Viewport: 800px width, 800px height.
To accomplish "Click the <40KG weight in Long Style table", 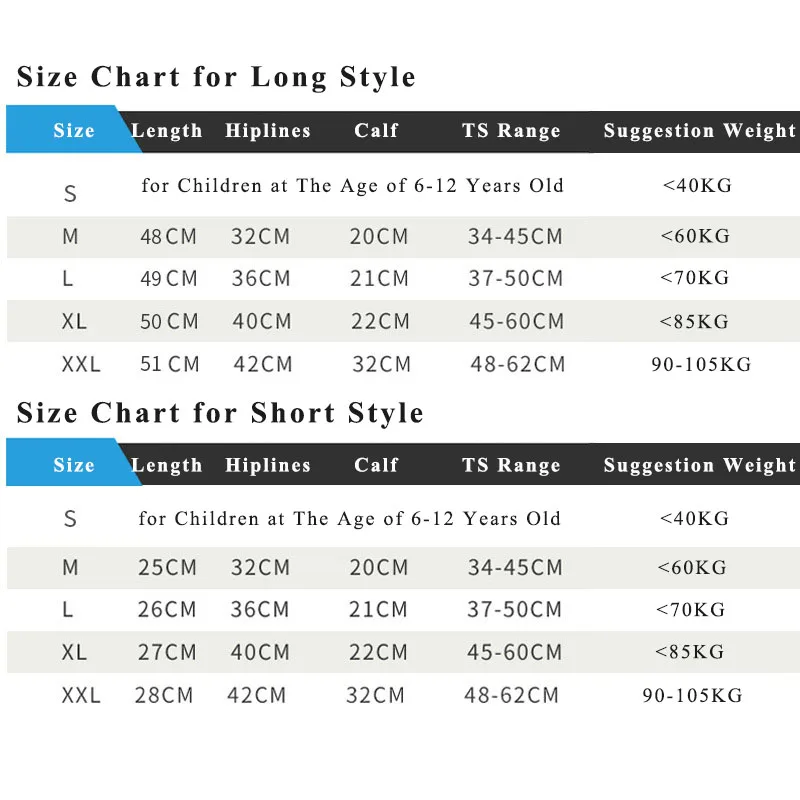I will 696,186.
